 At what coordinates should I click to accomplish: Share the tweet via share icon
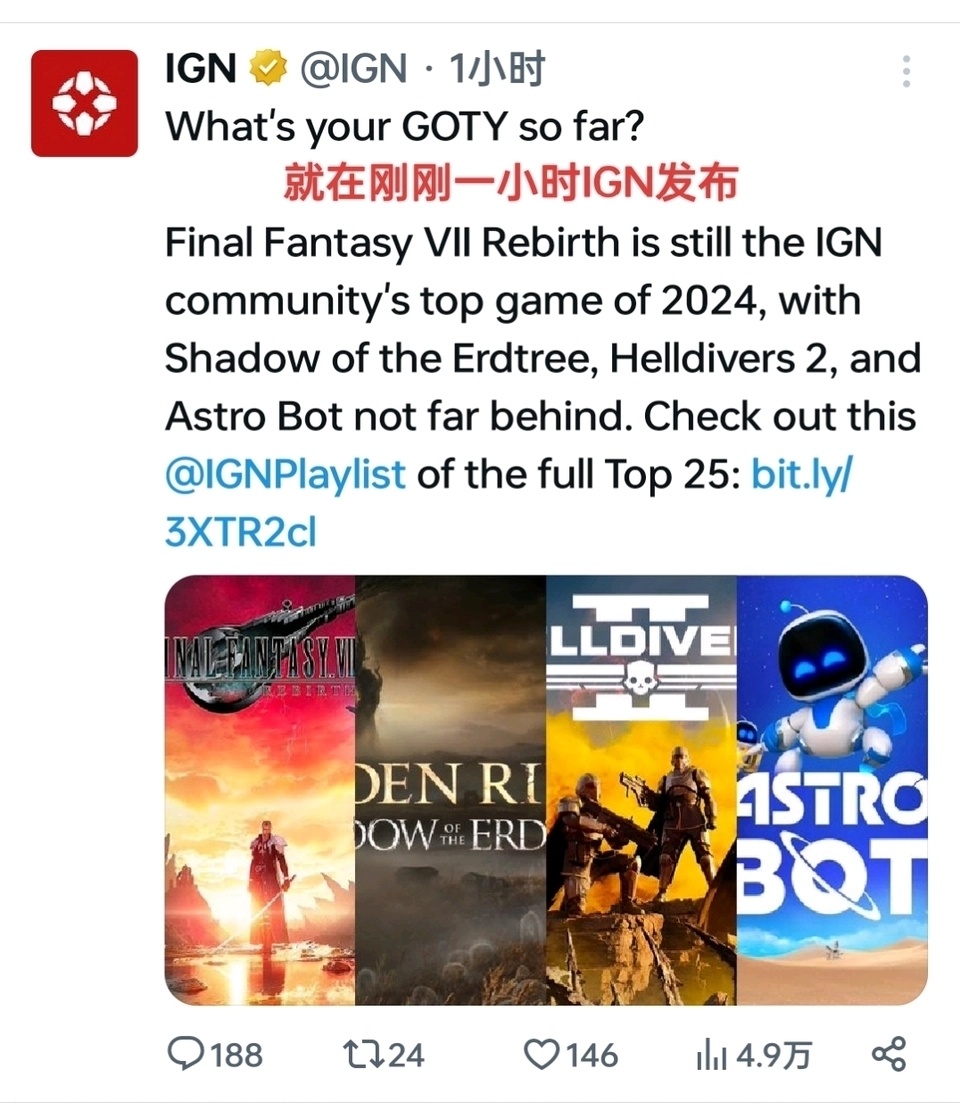(889, 1054)
